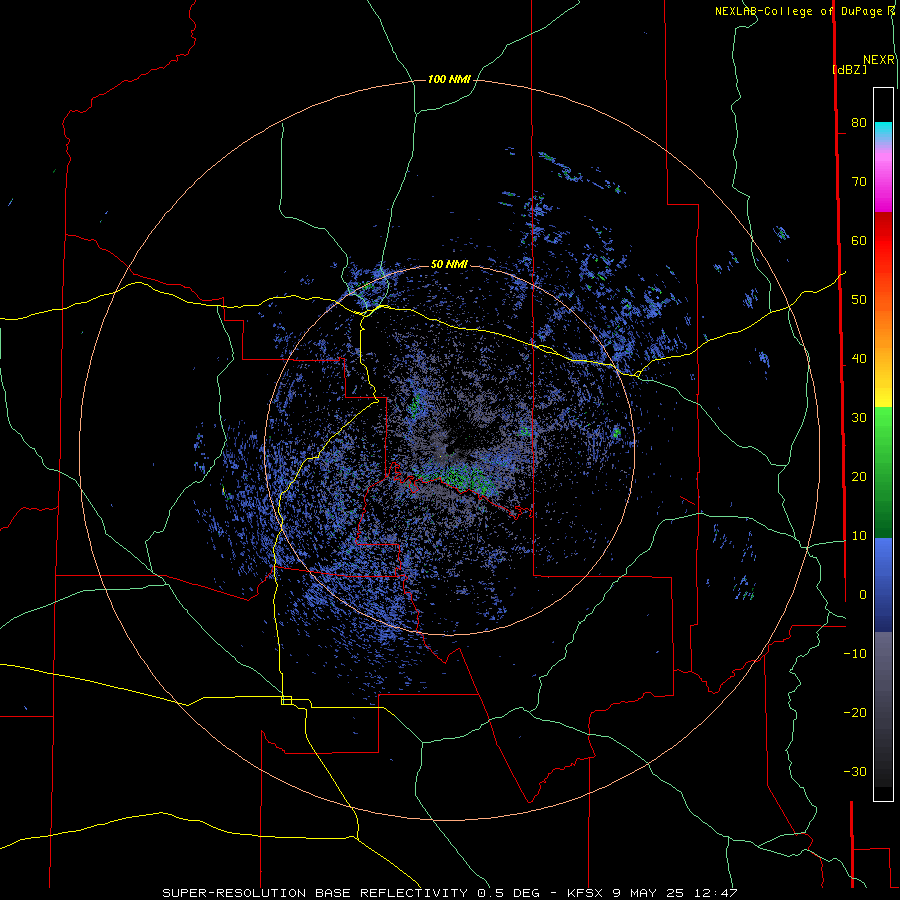
Task: Click the 80 dBZ scale value
Action: coord(859,123)
